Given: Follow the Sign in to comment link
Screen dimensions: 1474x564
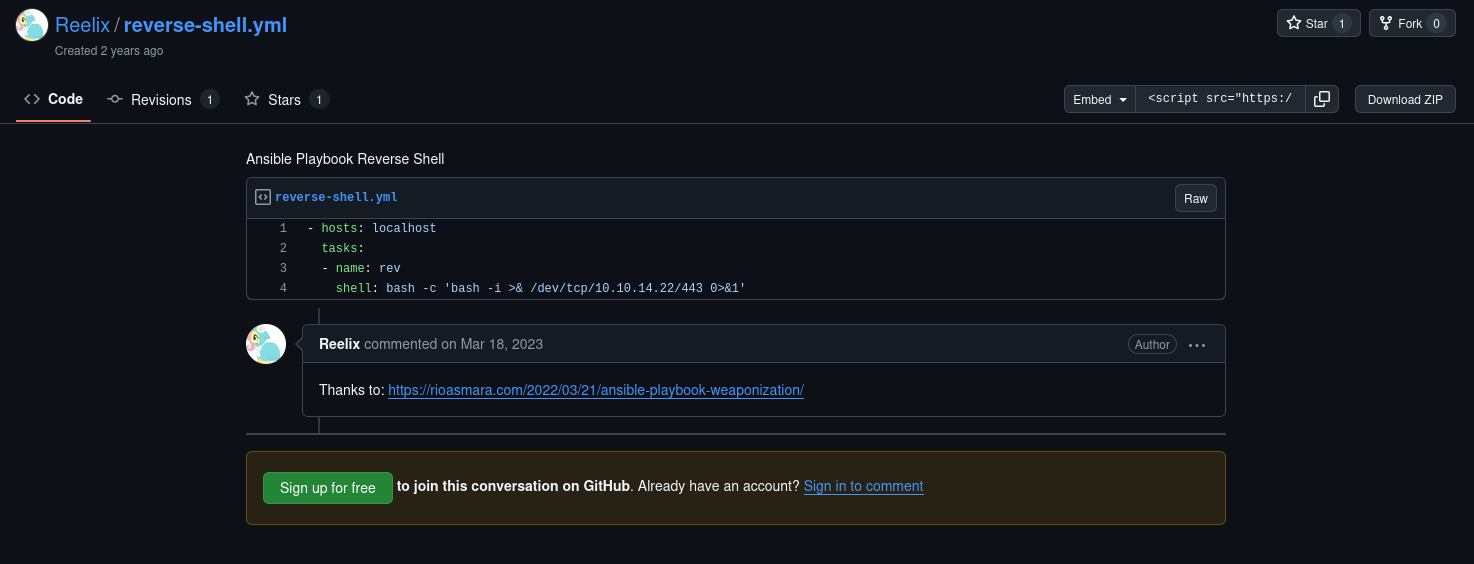Looking at the screenshot, I should 864,486.
